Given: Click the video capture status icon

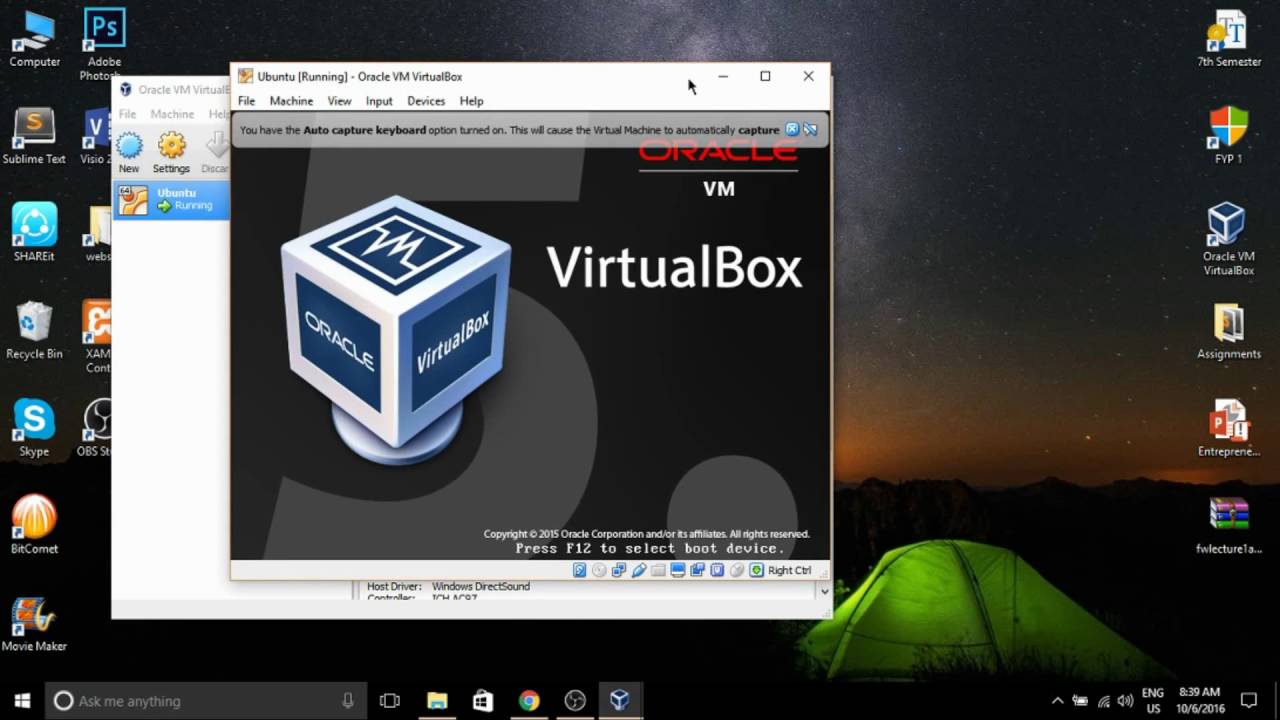Looking at the screenshot, I should [x=698, y=570].
